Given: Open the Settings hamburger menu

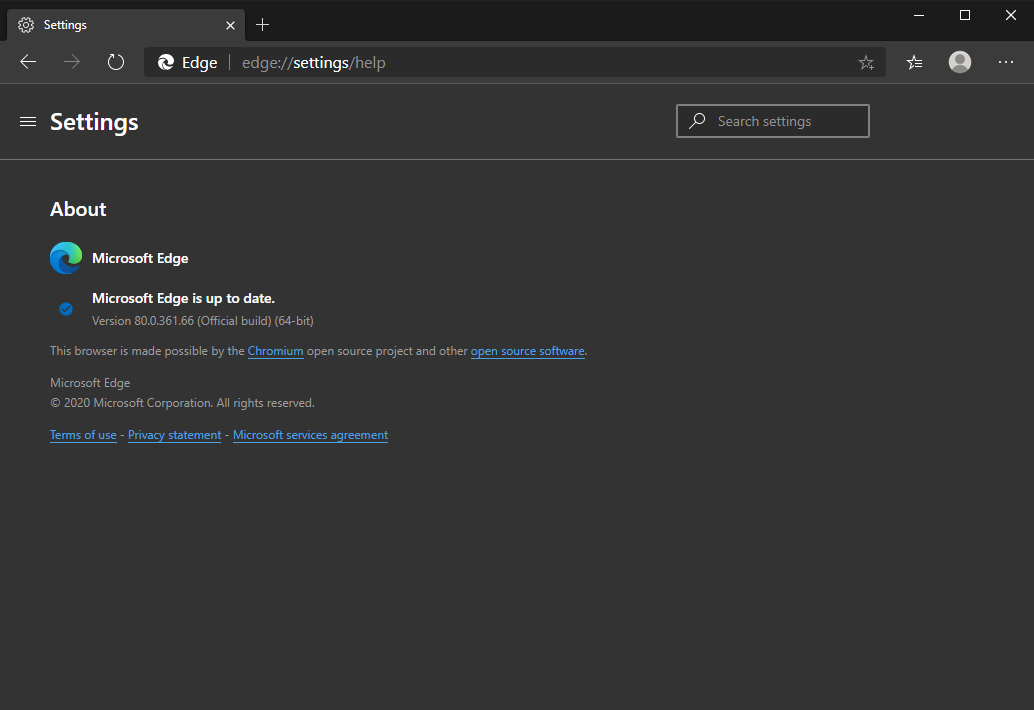Looking at the screenshot, I should pos(28,121).
